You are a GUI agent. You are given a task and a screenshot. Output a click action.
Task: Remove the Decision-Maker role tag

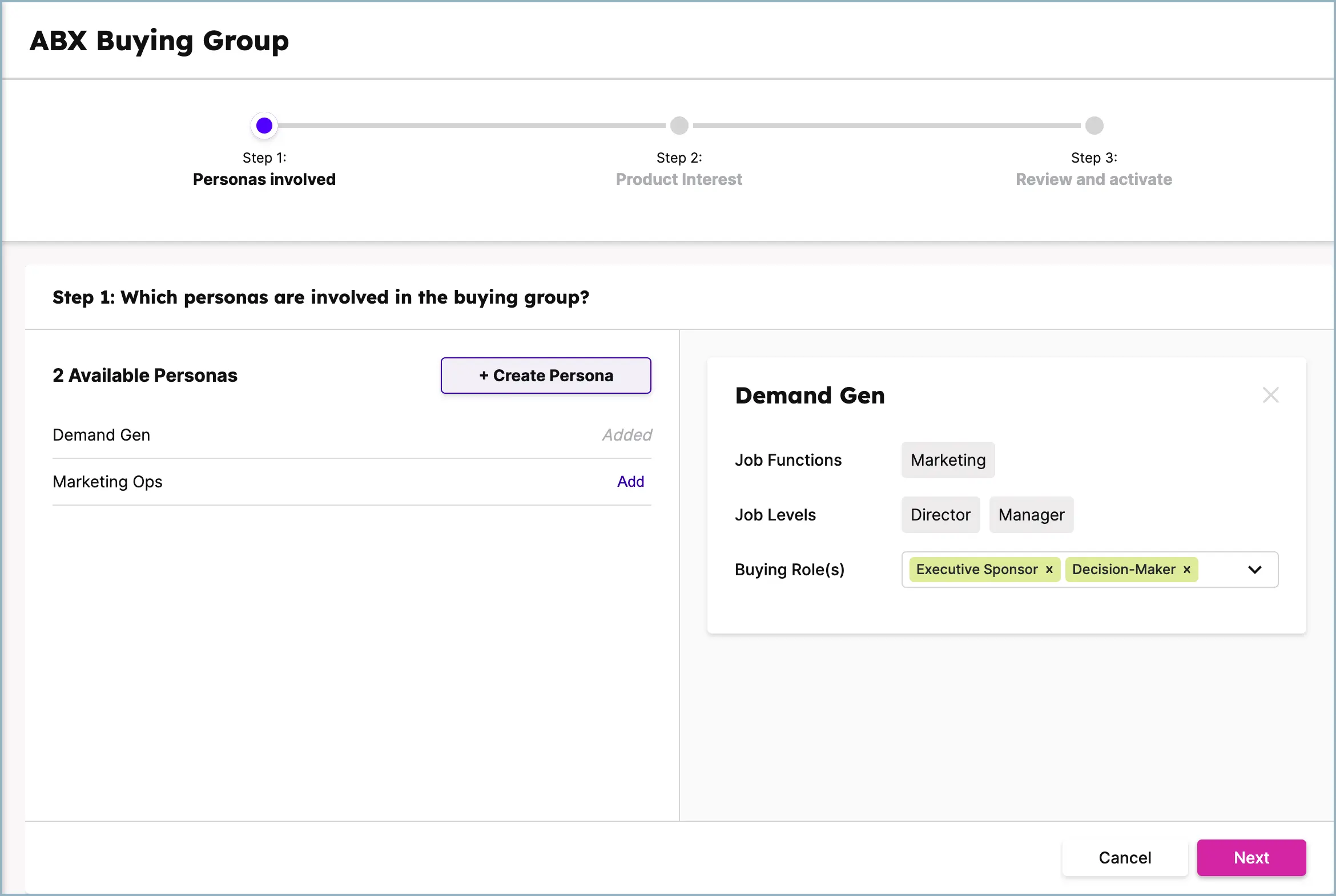pos(1187,570)
